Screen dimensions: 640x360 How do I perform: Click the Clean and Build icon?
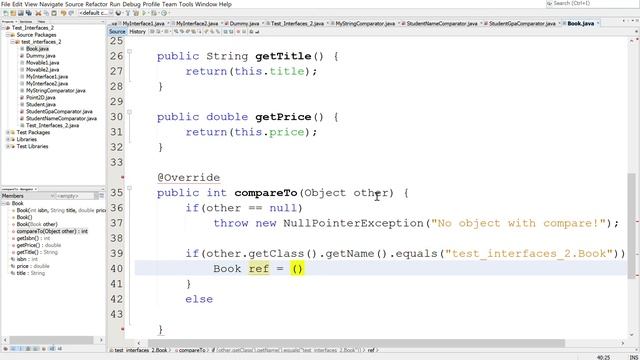pos(136,13)
